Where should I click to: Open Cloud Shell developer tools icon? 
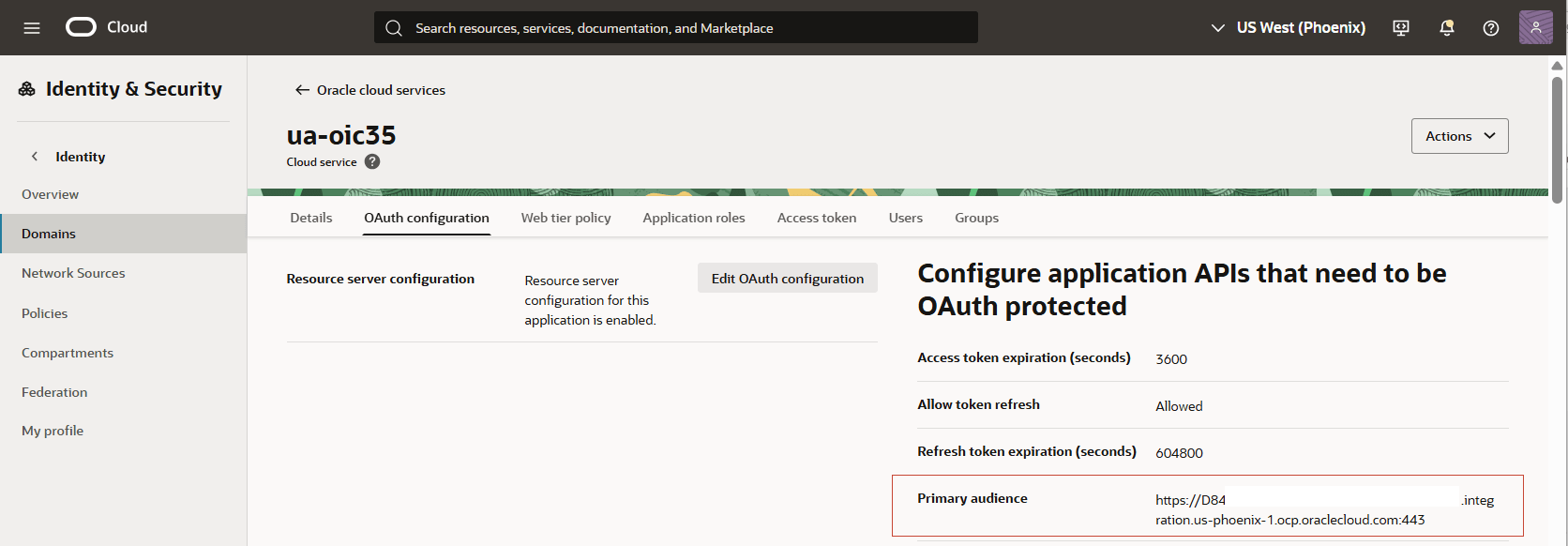pyautogui.click(x=1401, y=28)
